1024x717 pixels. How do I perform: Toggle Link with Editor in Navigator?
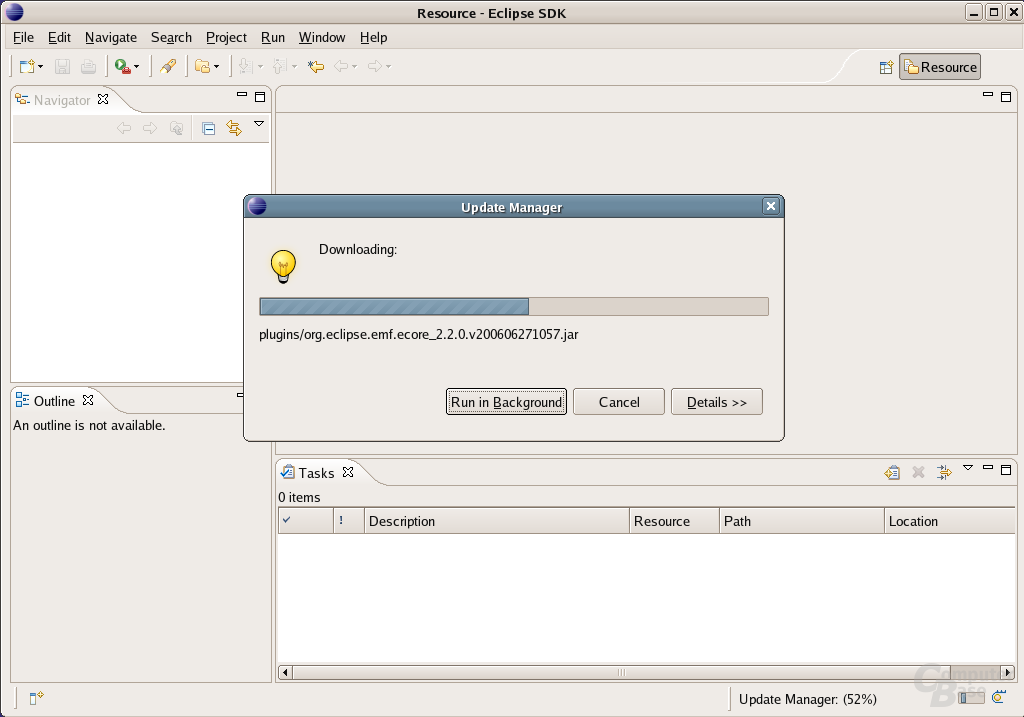(234, 128)
